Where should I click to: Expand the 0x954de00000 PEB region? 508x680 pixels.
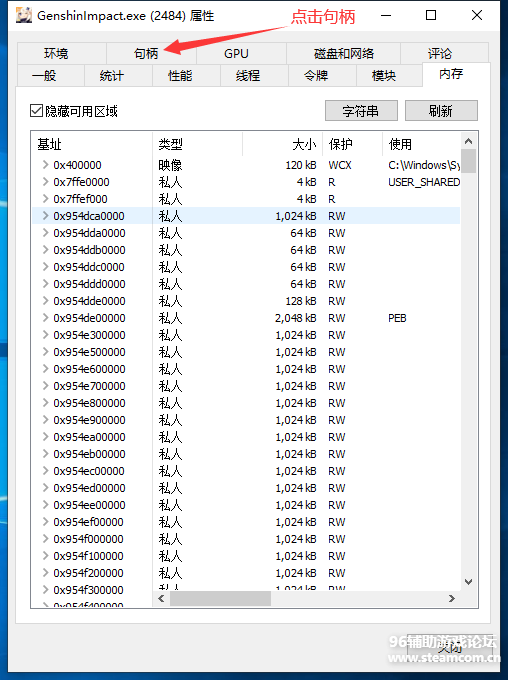pyautogui.click(x=45, y=318)
